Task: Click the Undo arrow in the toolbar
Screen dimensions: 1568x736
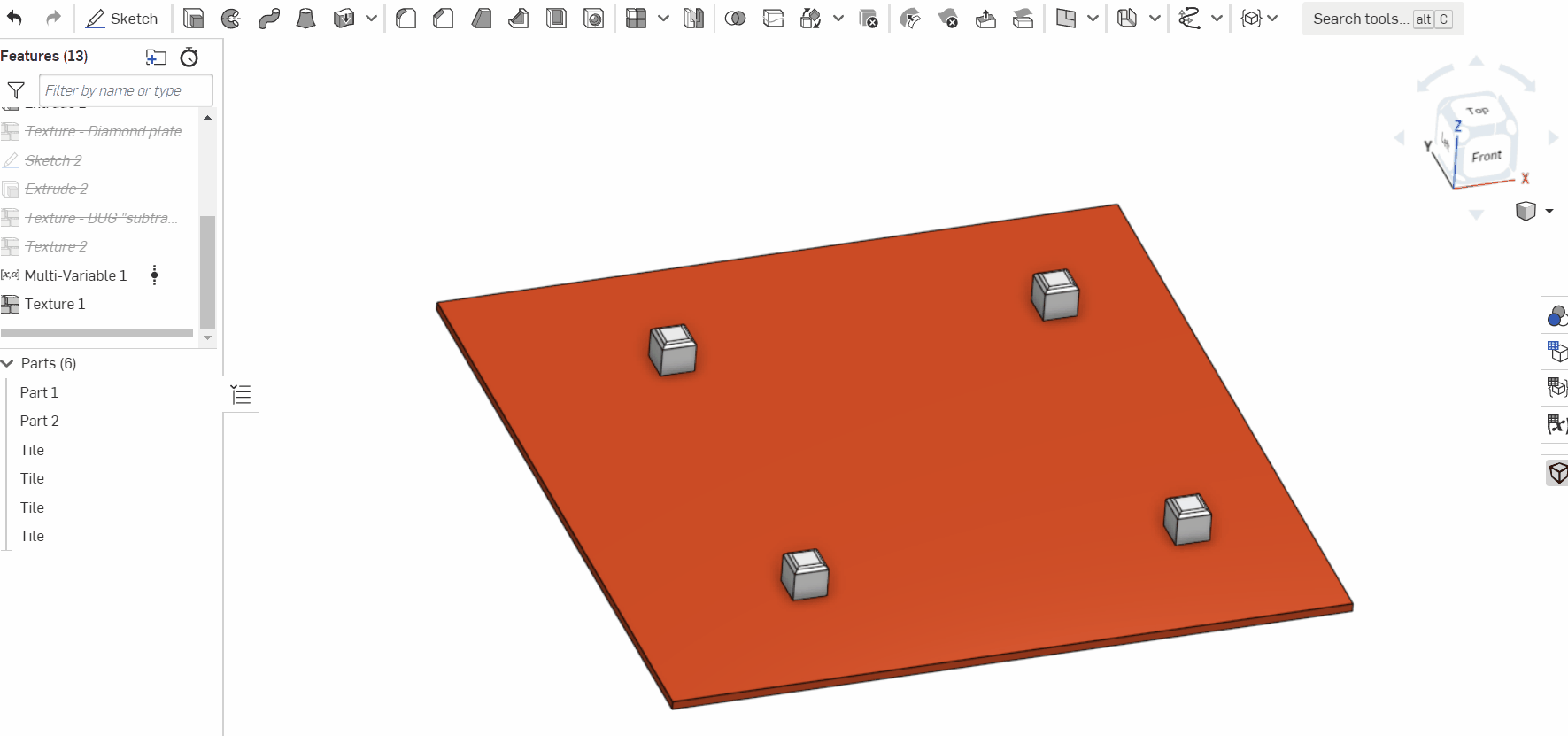Action: pyautogui.click(x=14, y=18)
